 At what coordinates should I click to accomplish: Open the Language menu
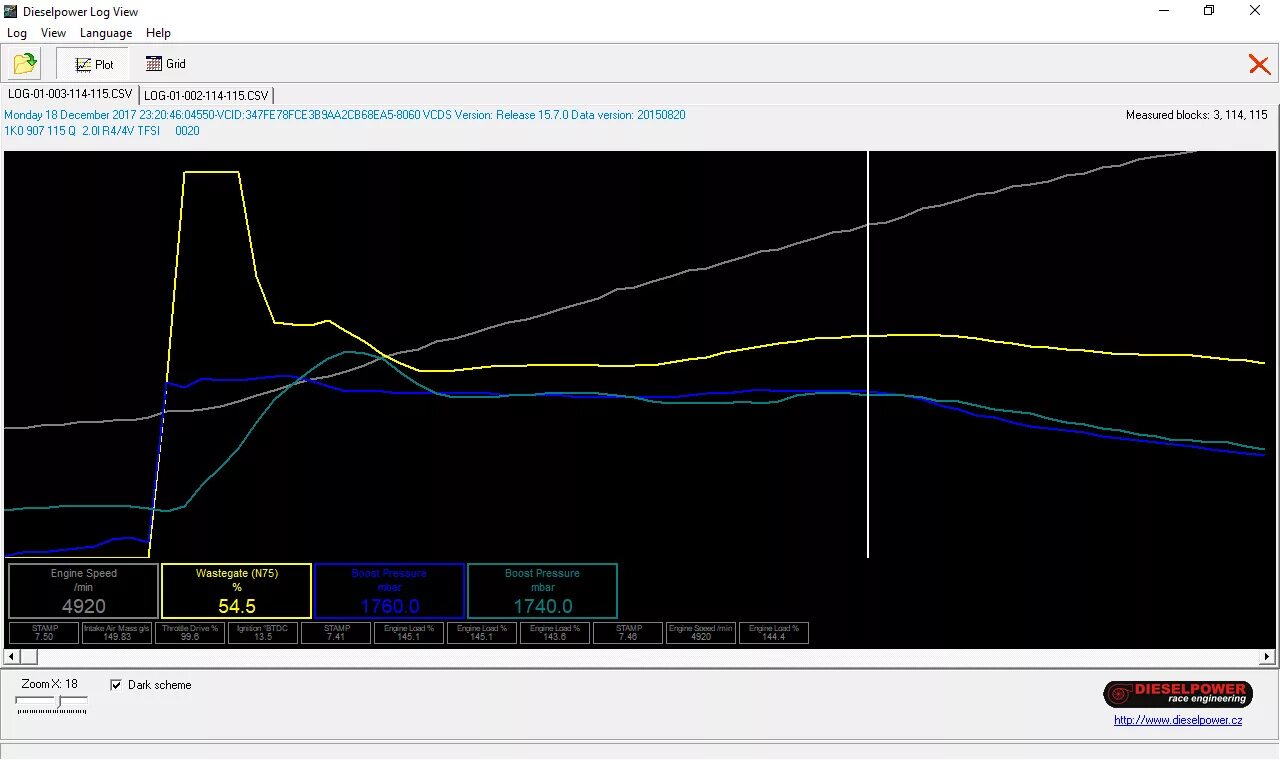point(106,33)
